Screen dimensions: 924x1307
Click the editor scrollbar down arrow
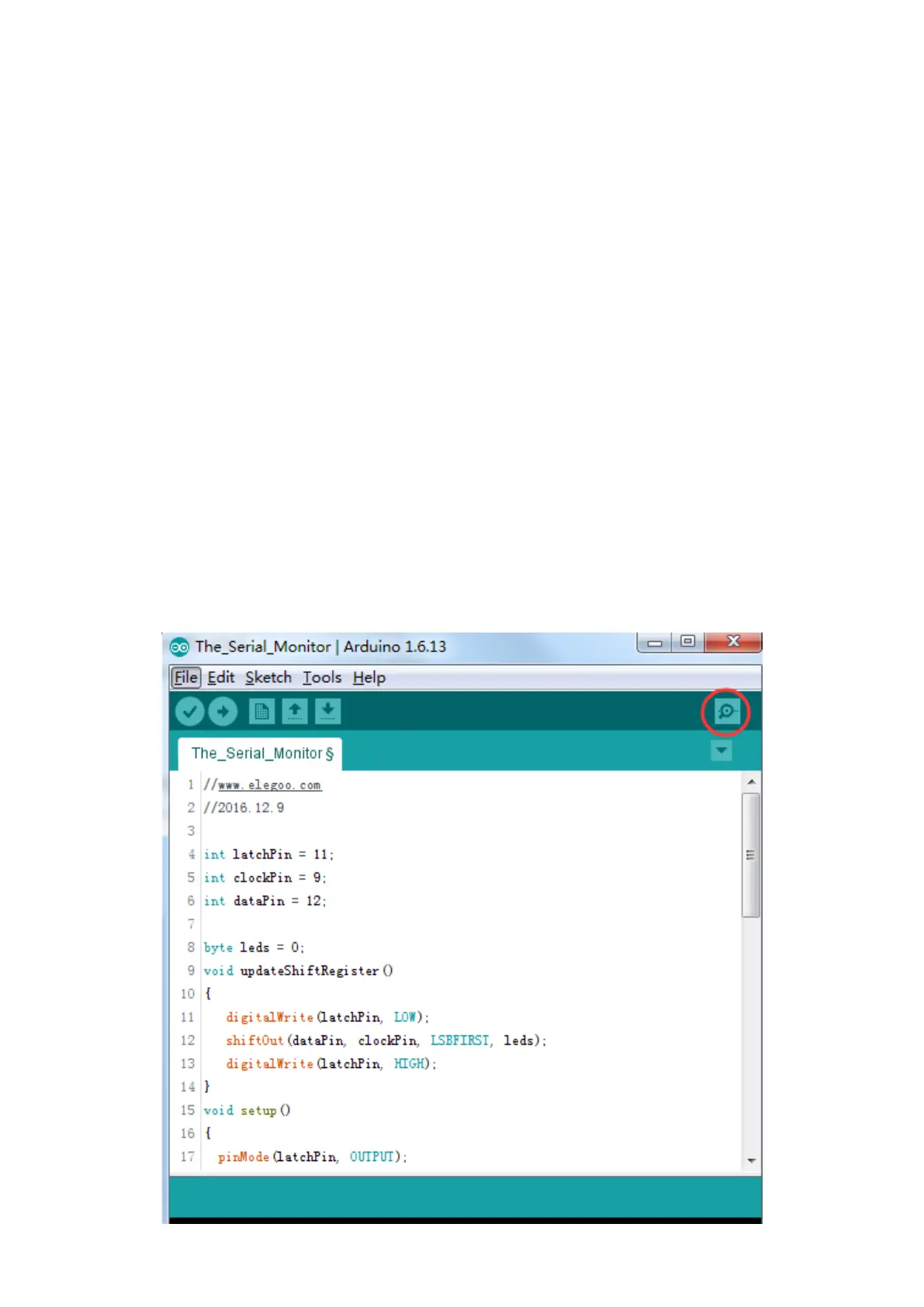pyautogui.click(x=751, y=1161)
